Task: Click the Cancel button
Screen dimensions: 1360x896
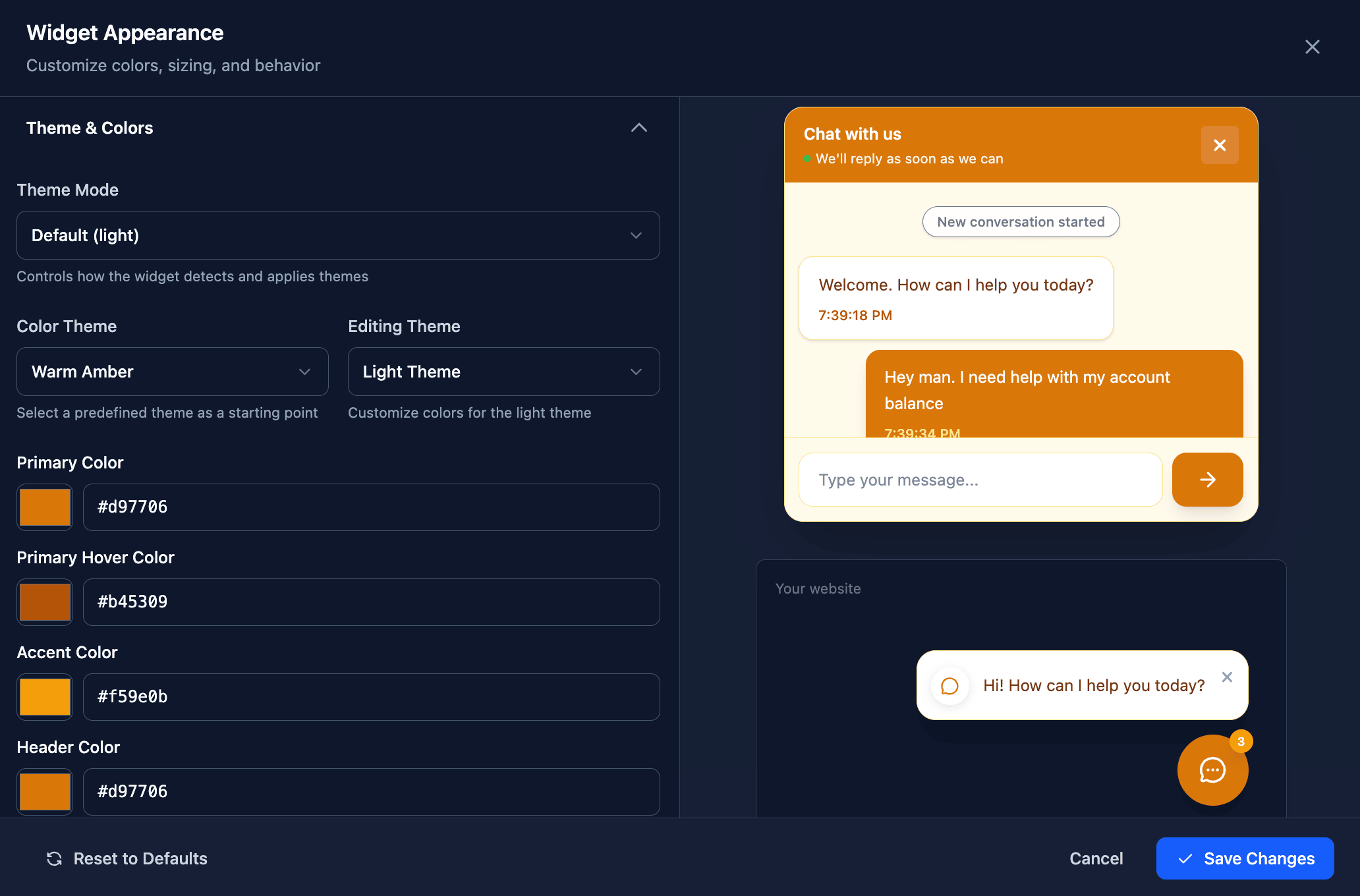Action: (1096, 858)
